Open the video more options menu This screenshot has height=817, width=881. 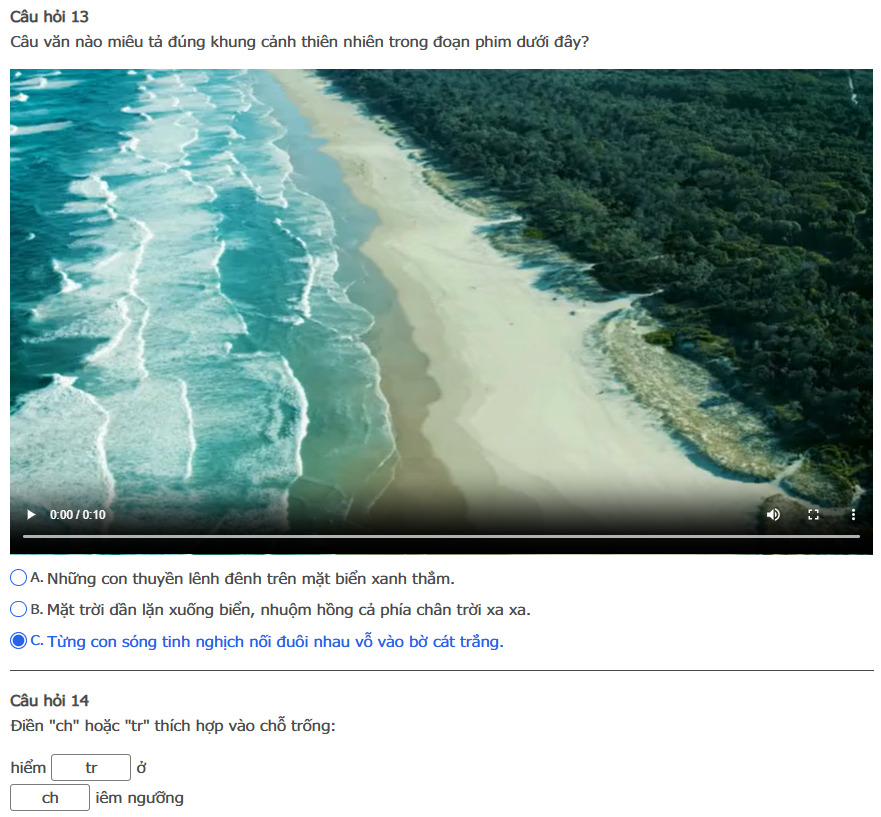coord(853,514)
